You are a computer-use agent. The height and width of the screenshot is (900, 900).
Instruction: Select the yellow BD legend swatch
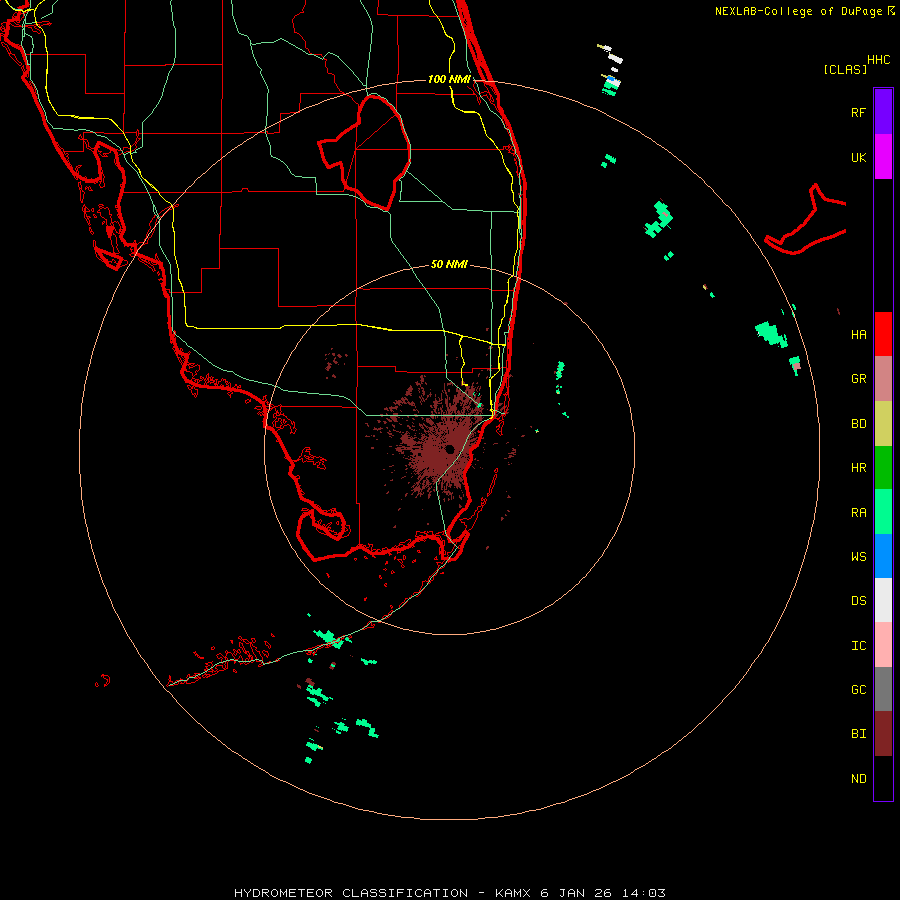(883, 424)
